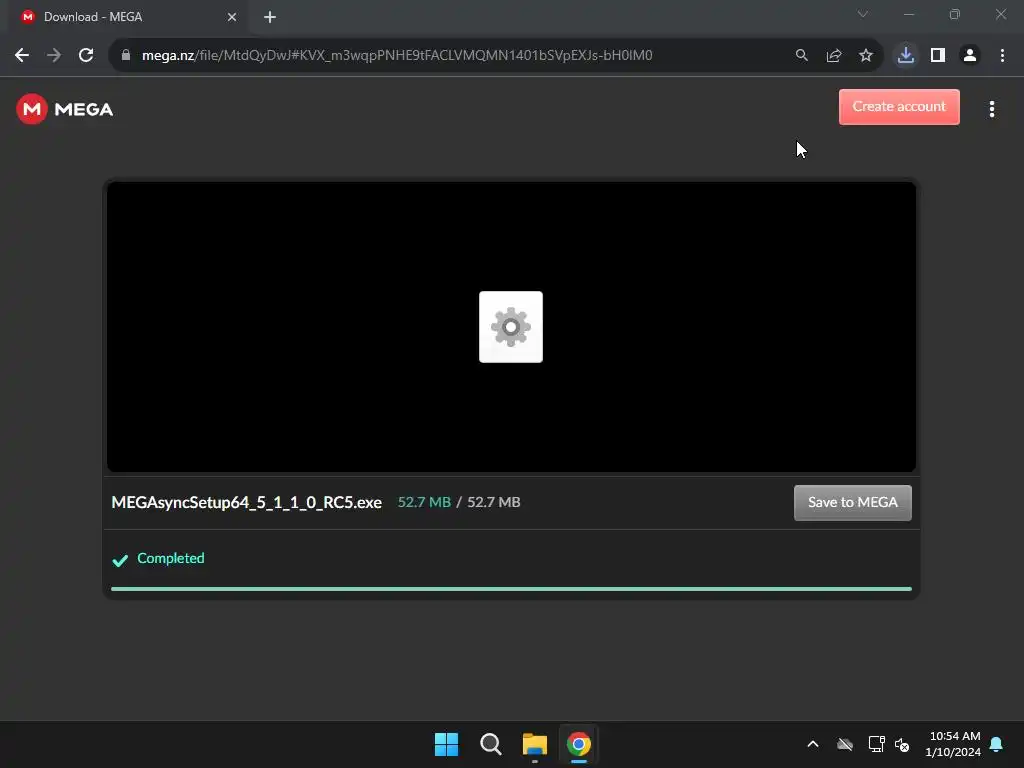Click the green completed checkmark icon
The height and width of the screenshot is (768, 1024).
(x=120, y=560)
